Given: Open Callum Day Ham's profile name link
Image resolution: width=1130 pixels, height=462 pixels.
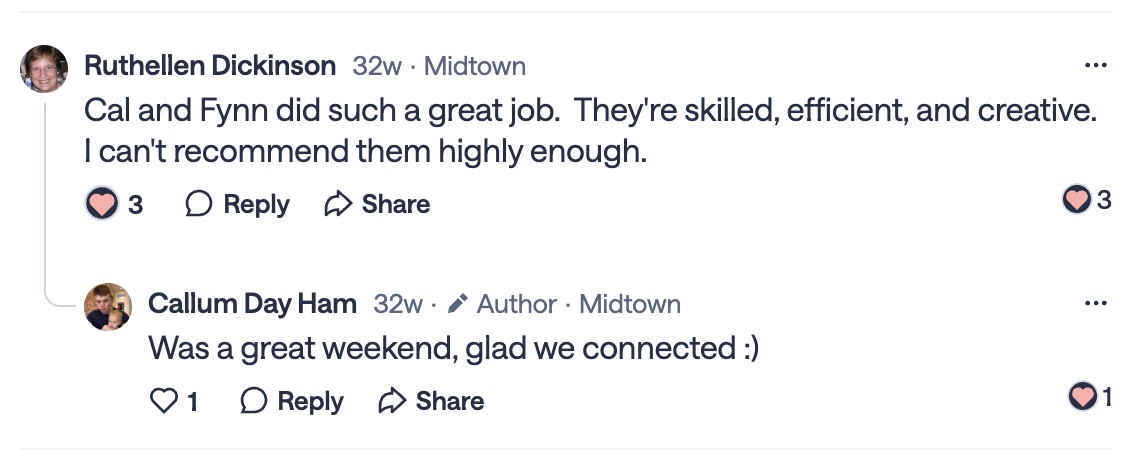Looking at the screenshot, I should (252, 303).
